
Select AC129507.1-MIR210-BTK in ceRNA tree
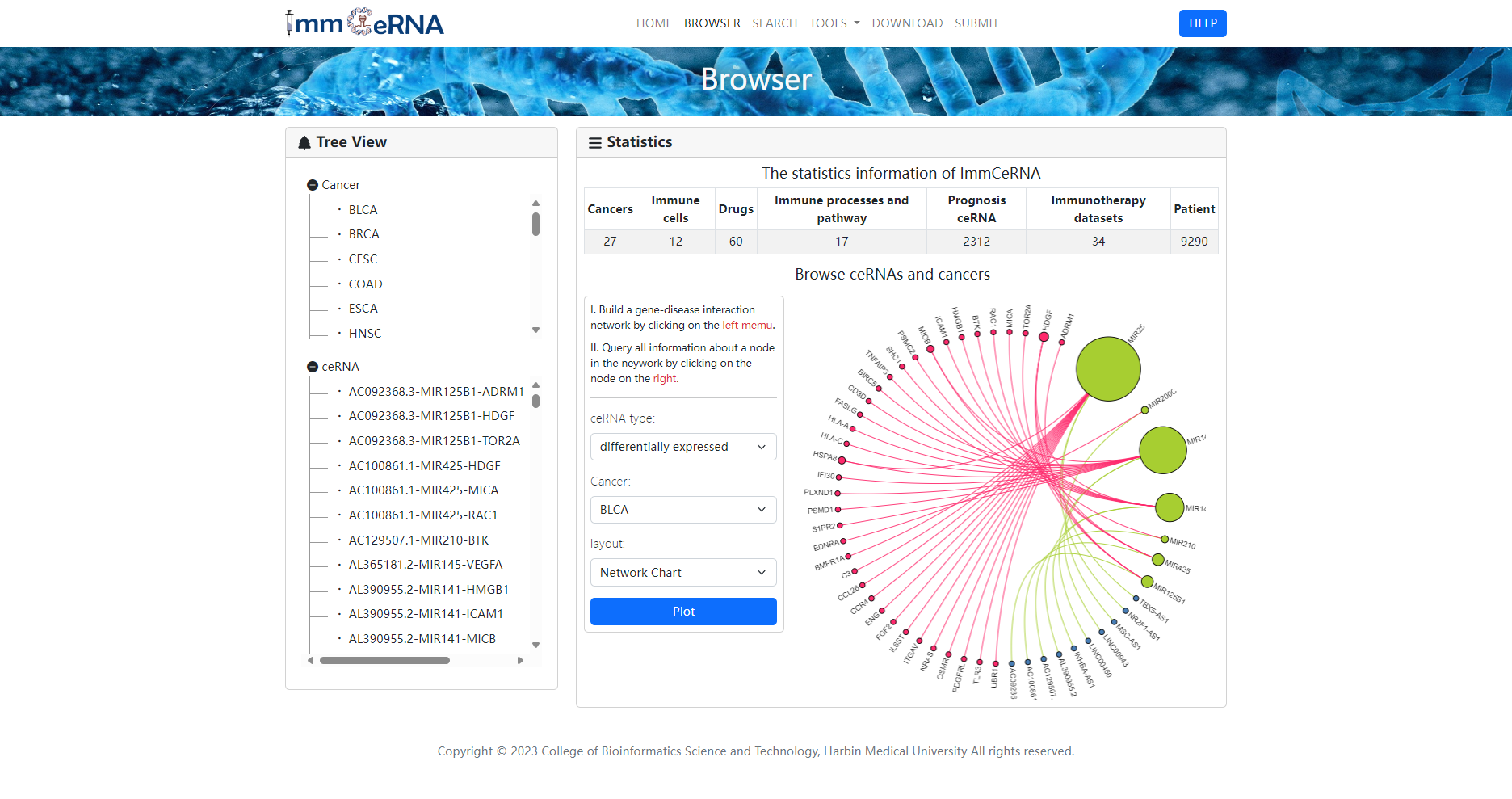(x=418, y=540)
